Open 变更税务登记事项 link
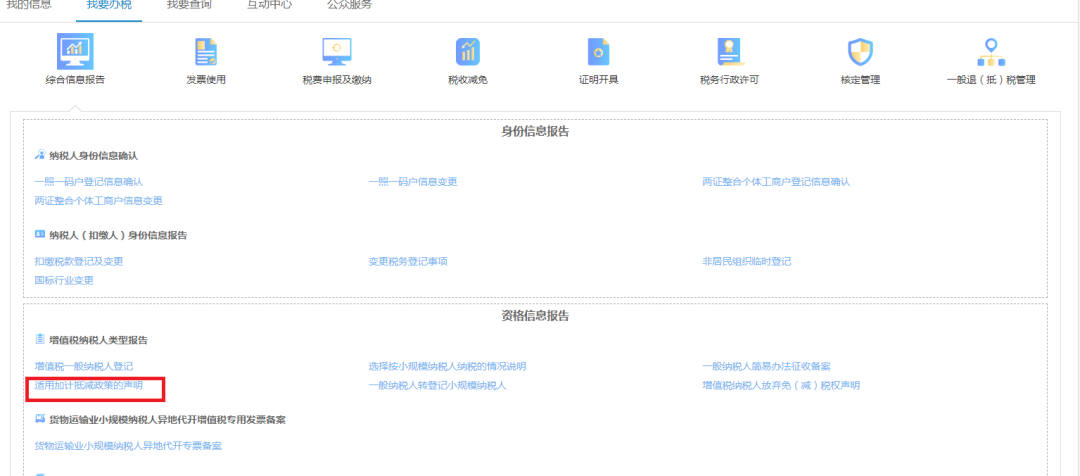1080x476 pixels. [408, 262]
